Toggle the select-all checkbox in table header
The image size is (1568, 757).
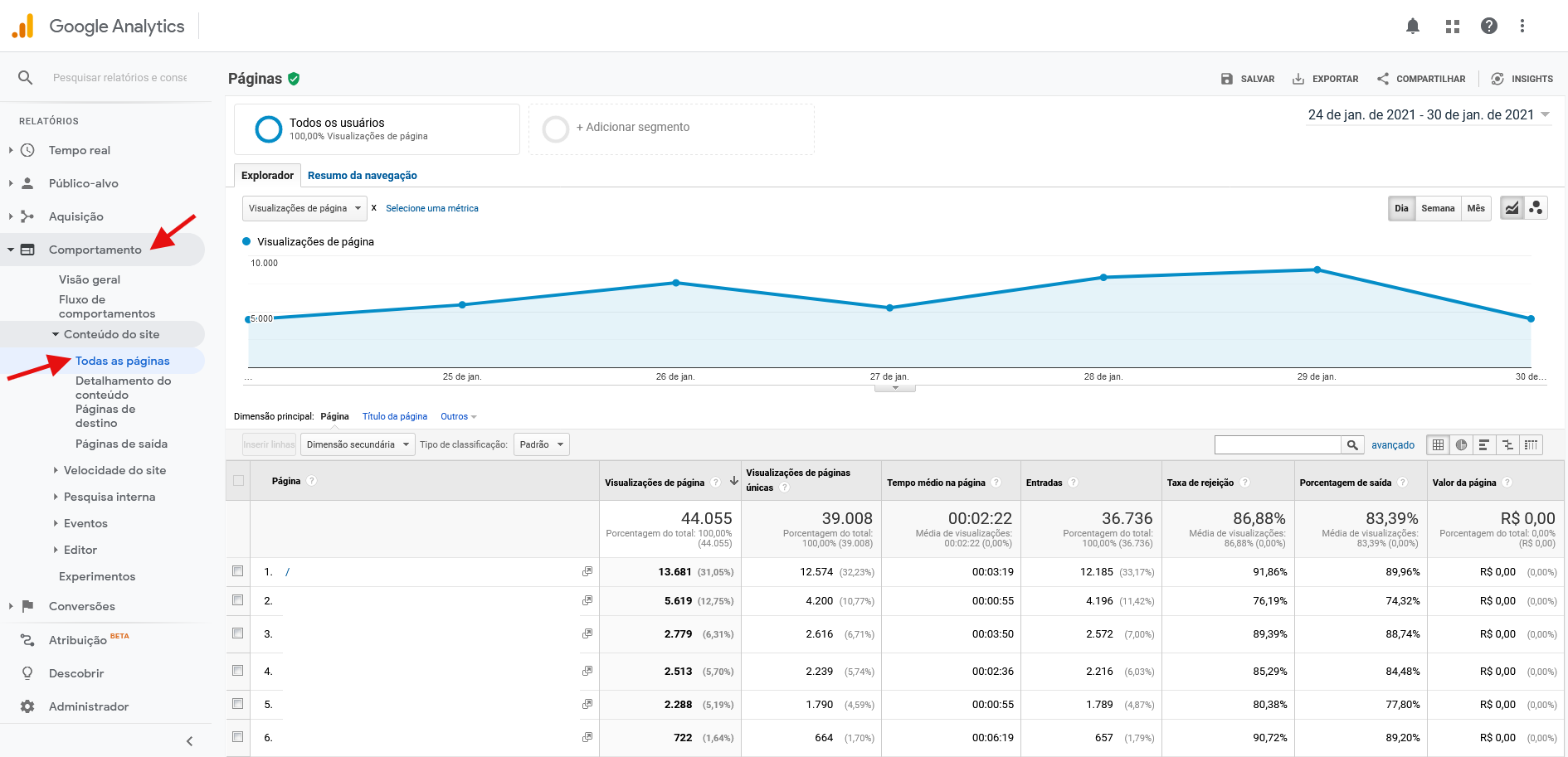click(239, 481)
